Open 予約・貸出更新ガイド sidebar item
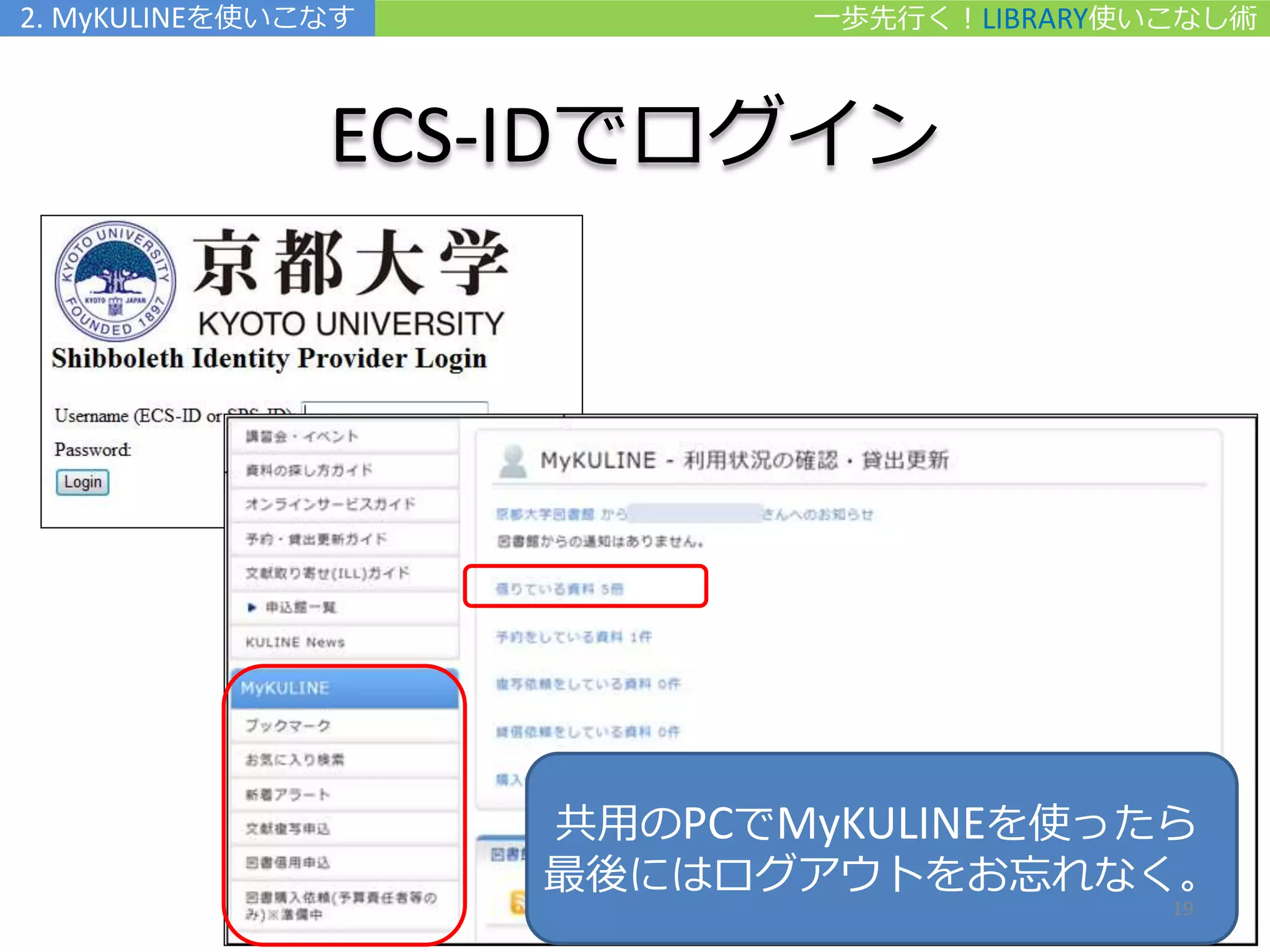Screen dimensions: 1270x952 coord(345,539)
